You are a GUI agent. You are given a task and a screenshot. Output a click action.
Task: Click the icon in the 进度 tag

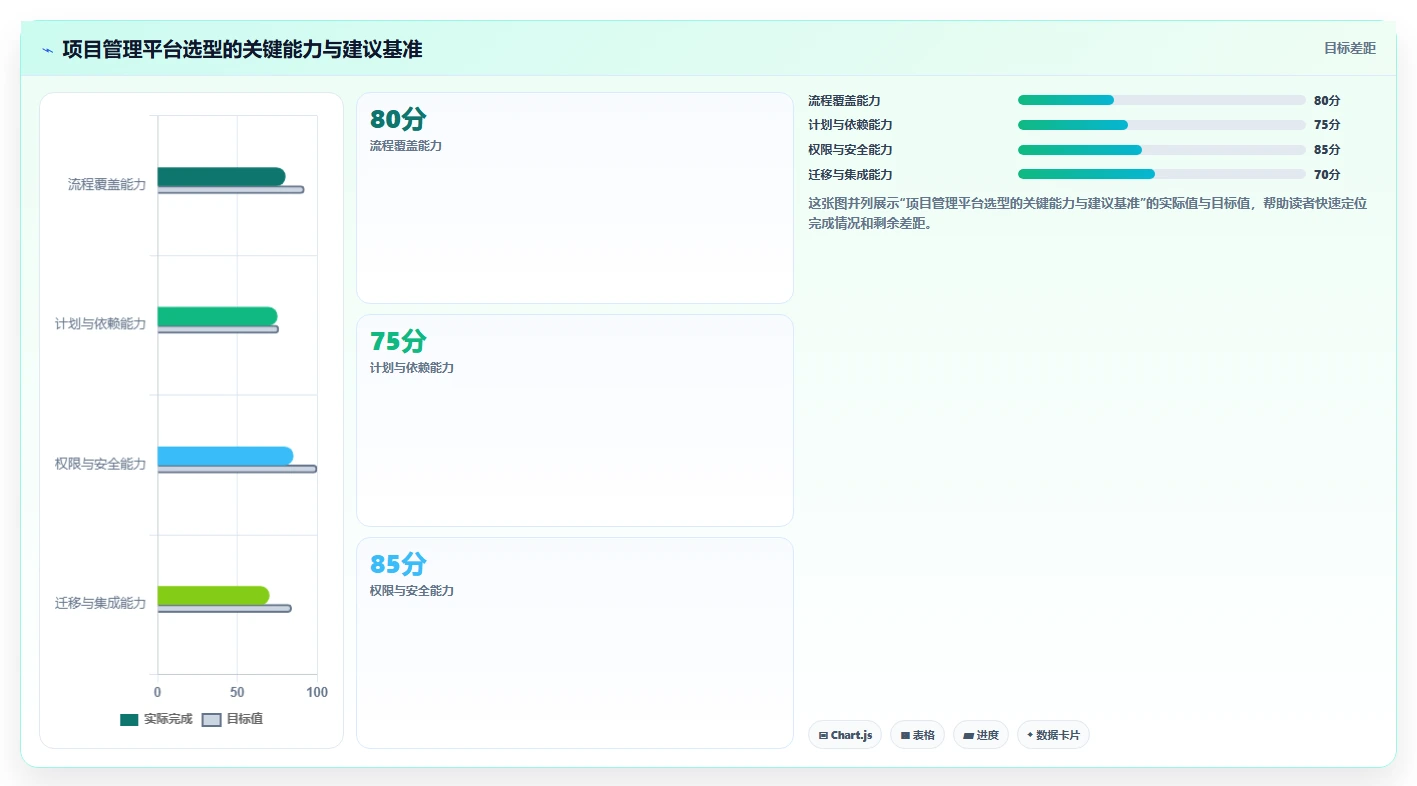[x=968, y=736]
